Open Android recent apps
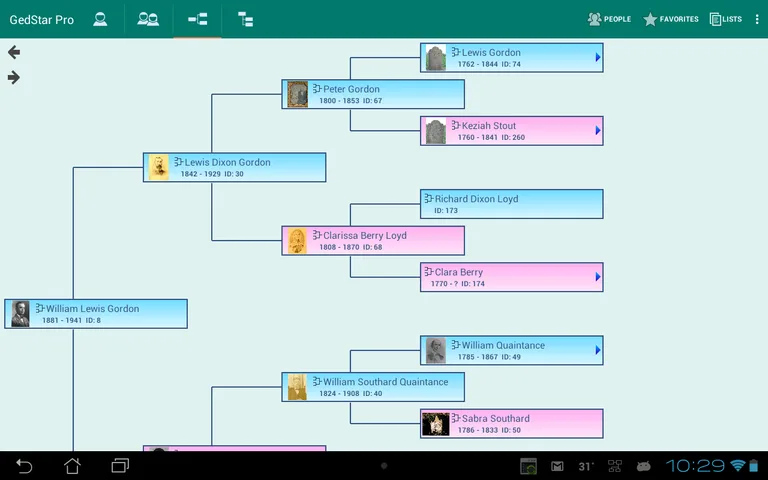768x480 pixels. click(120, 466)
